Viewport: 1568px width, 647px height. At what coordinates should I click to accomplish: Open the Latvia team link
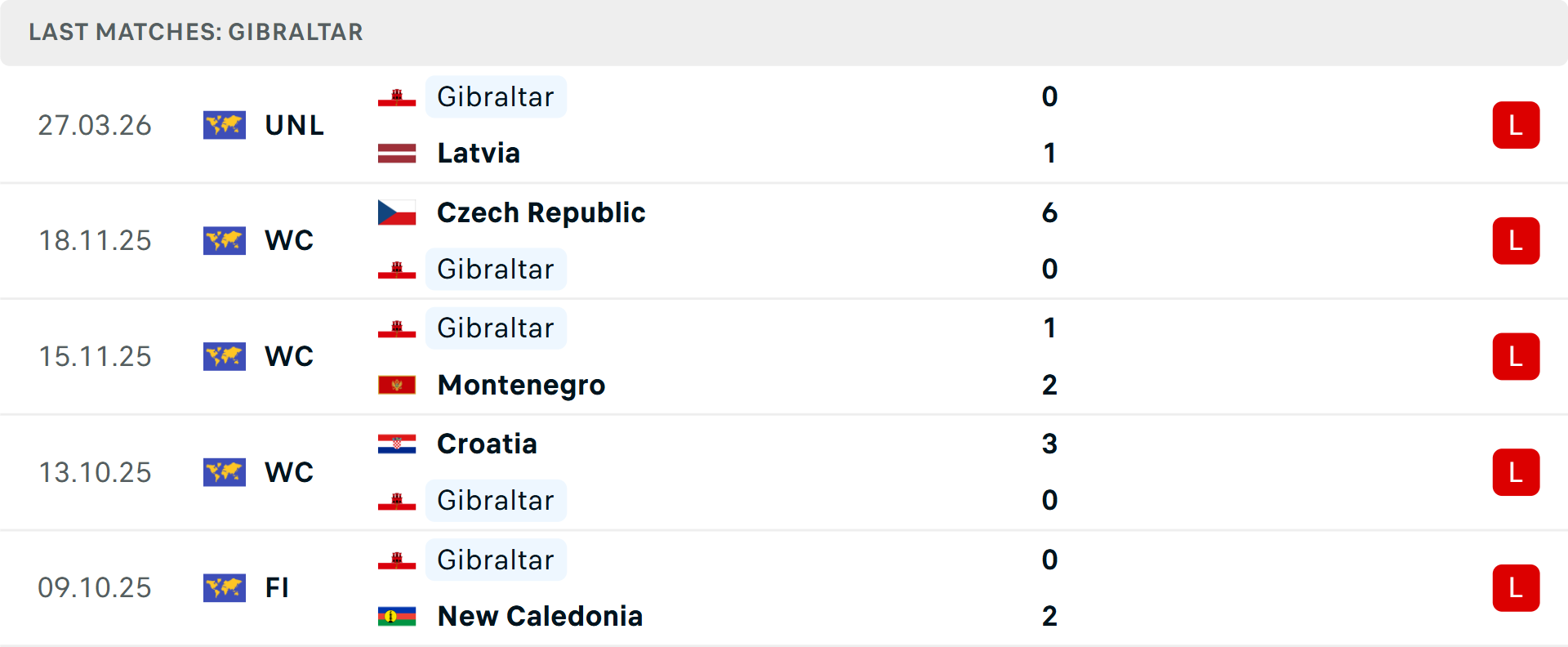point(479,153)
